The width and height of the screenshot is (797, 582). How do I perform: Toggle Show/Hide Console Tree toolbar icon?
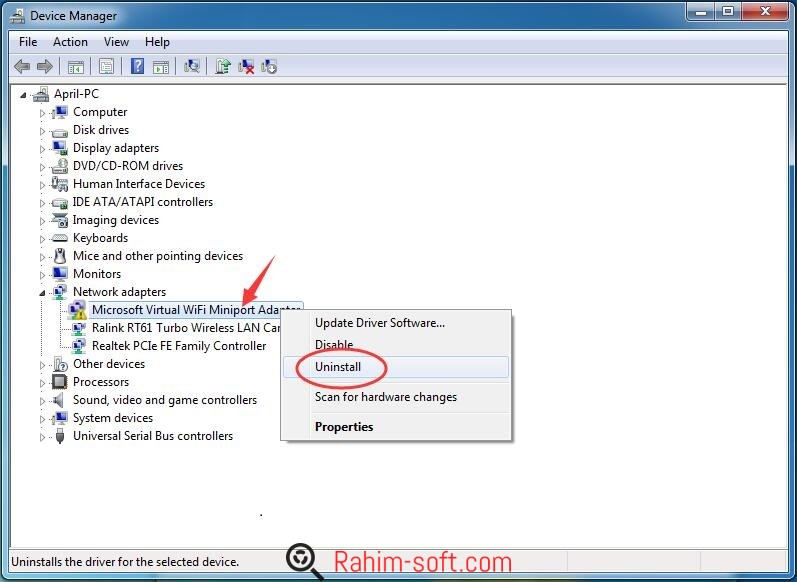pos(76,66)
